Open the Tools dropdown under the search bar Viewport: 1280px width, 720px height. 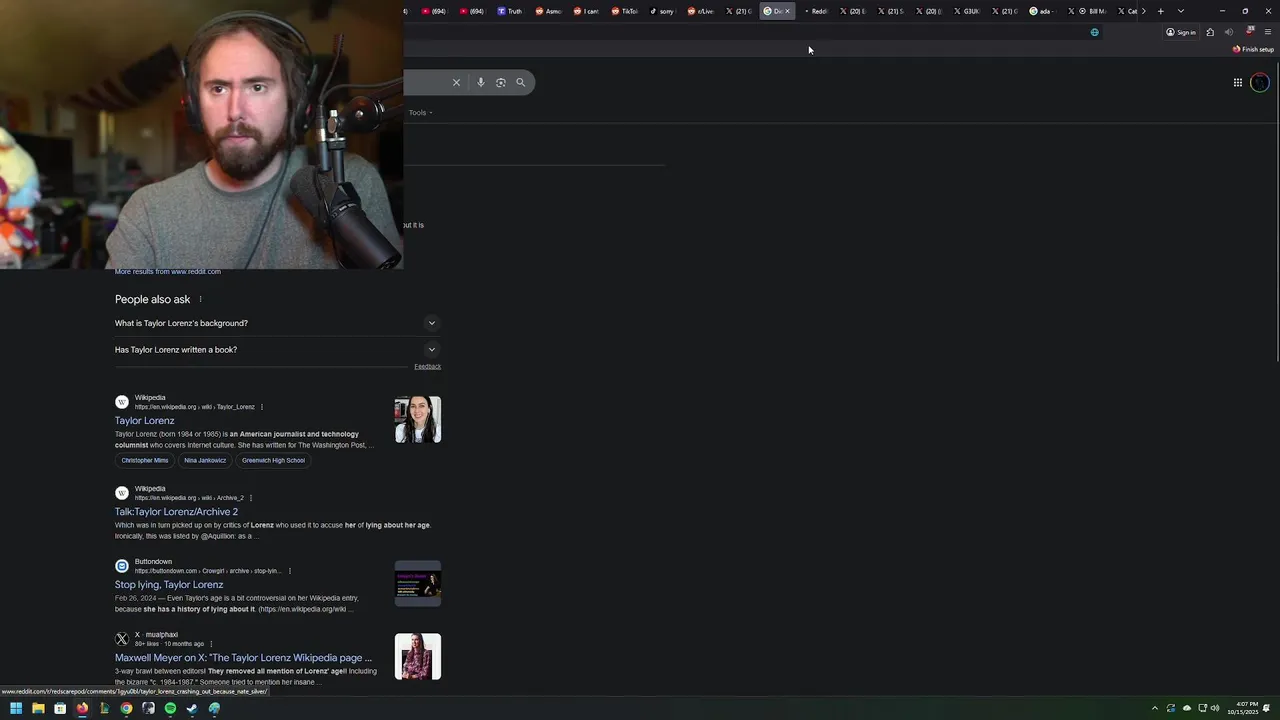(421, 112)
